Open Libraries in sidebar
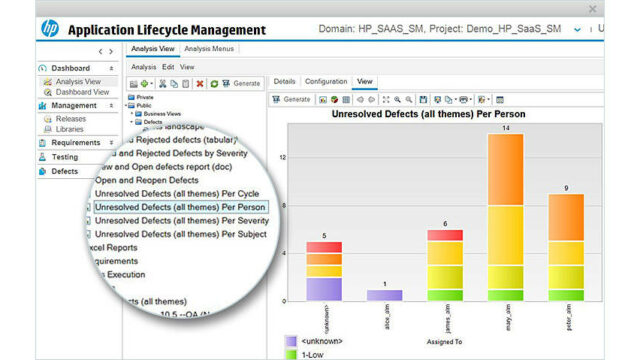640x360 pixels. click(x=69, y=129)
